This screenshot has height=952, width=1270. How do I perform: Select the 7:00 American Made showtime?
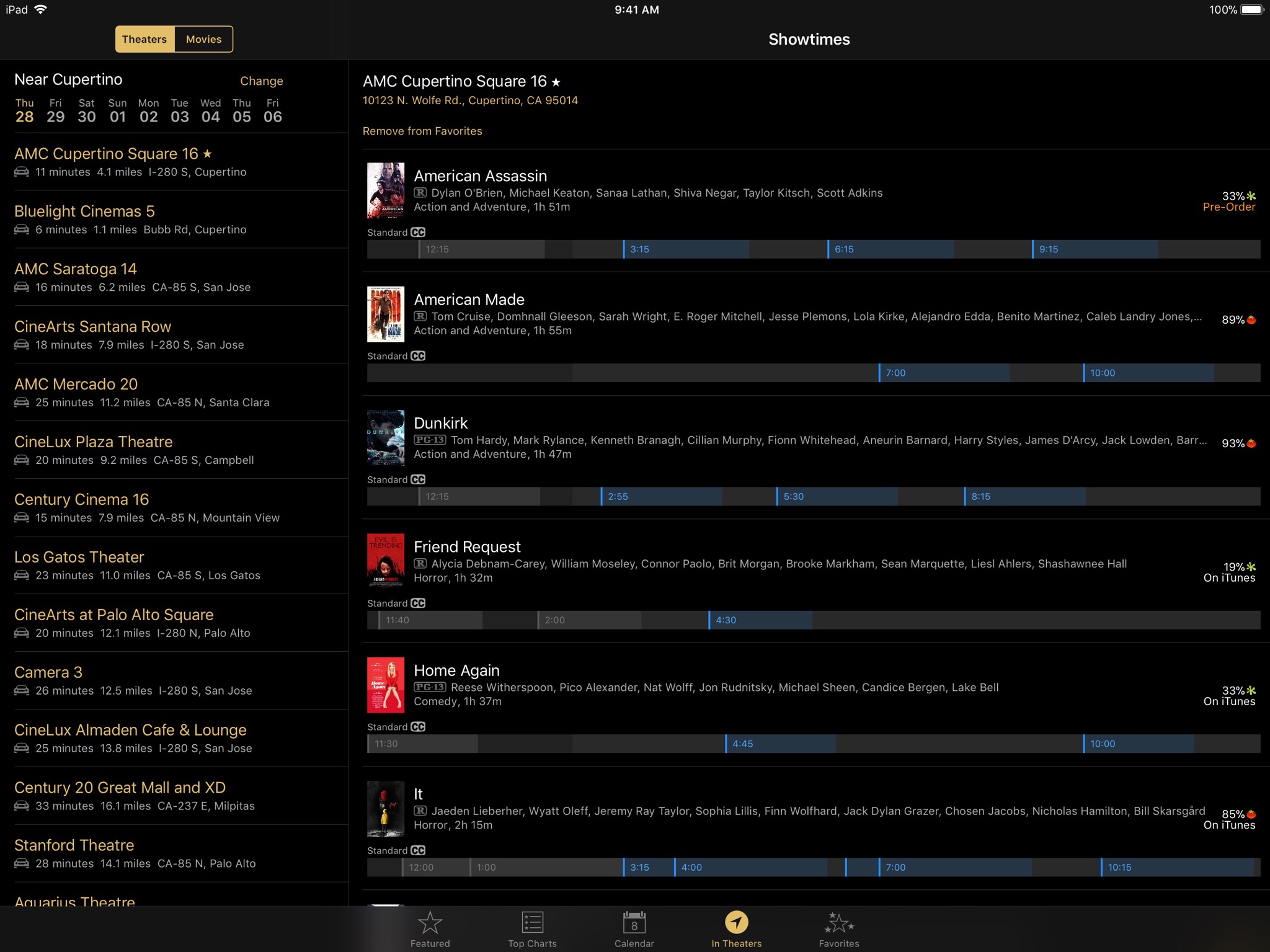(x=944, y=373)
